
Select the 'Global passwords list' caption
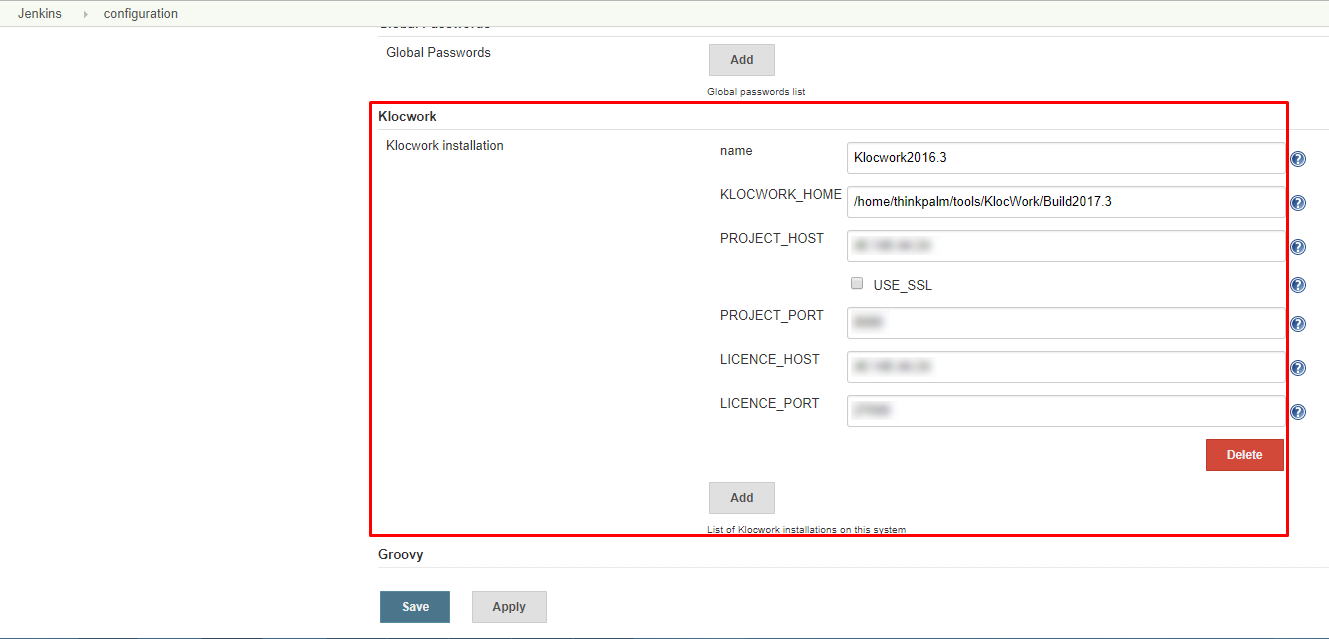tap(756, 92)
